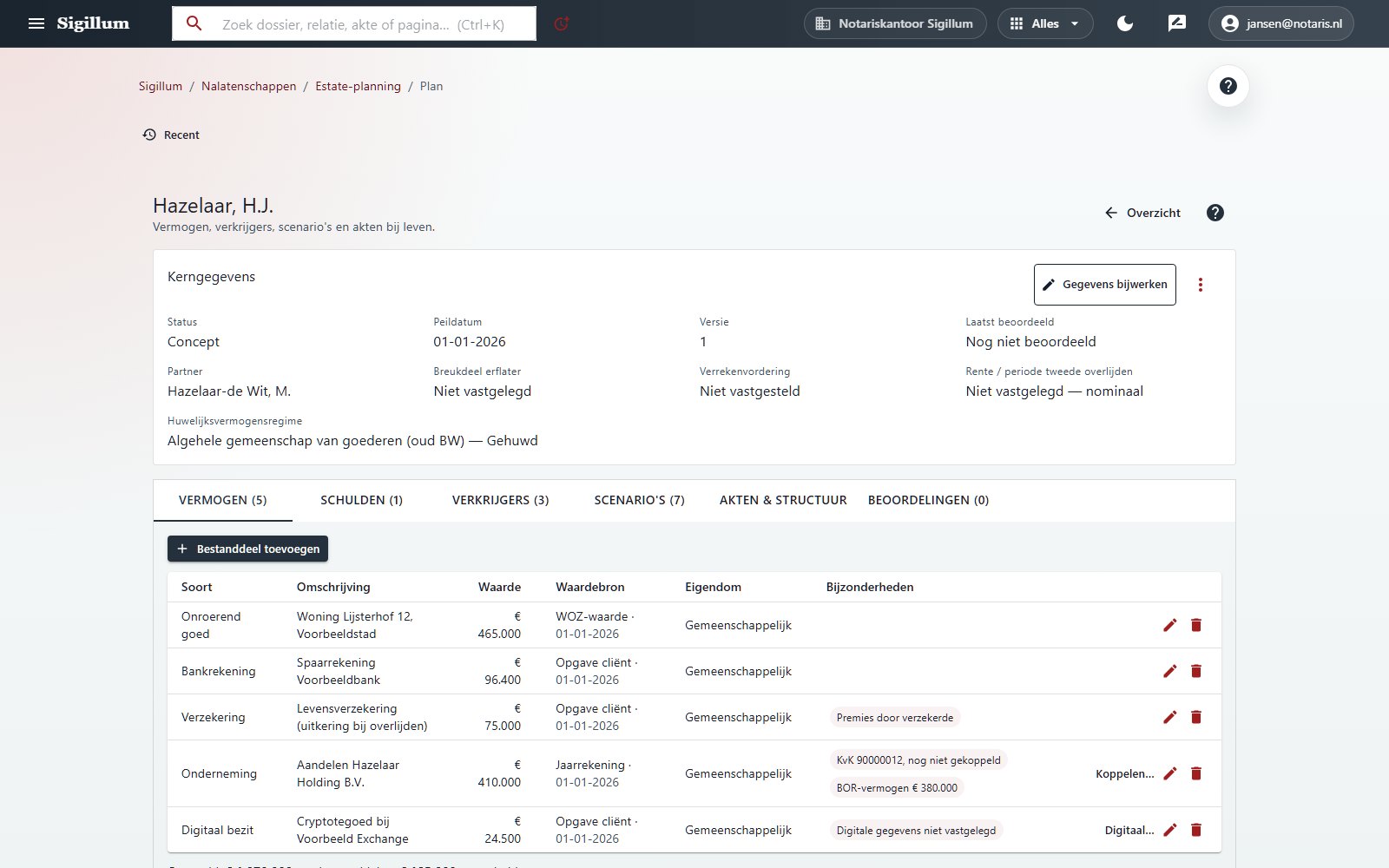The height and width of the screenshot is (868, 1389).
Task: Click Bestanddeel toevoegen button
Action: point(247,549)
